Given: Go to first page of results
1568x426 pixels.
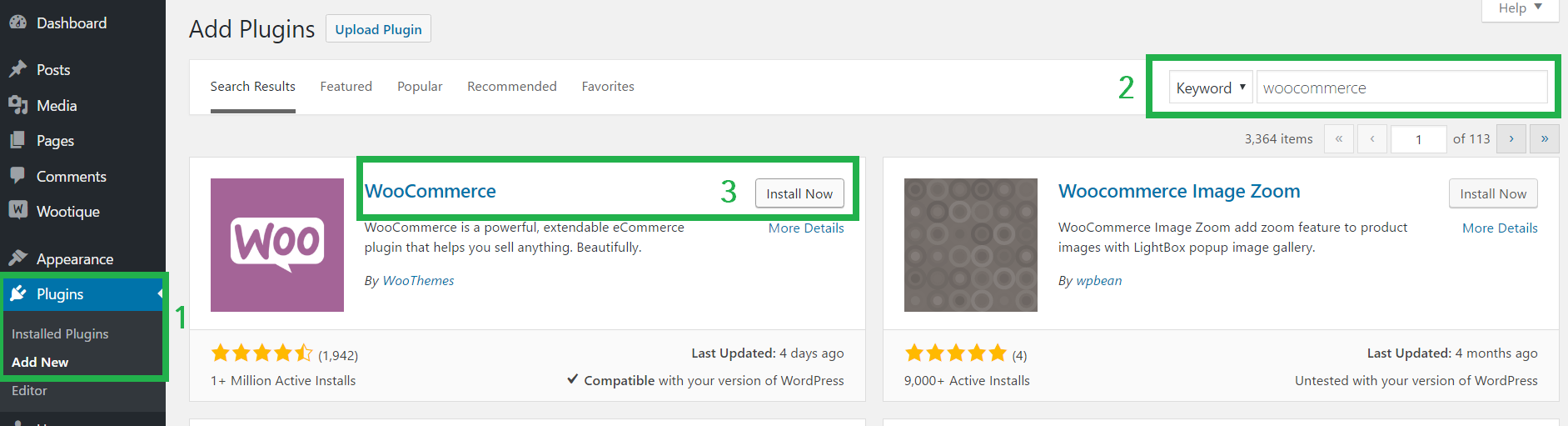Looking at the screenshot, I should tap(1338, 138).
